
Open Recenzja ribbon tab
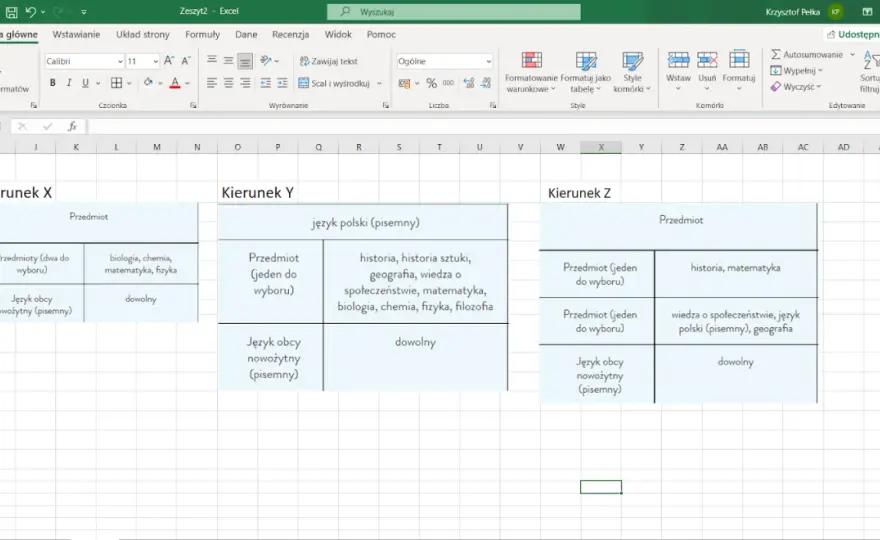(x=290, y=34)
